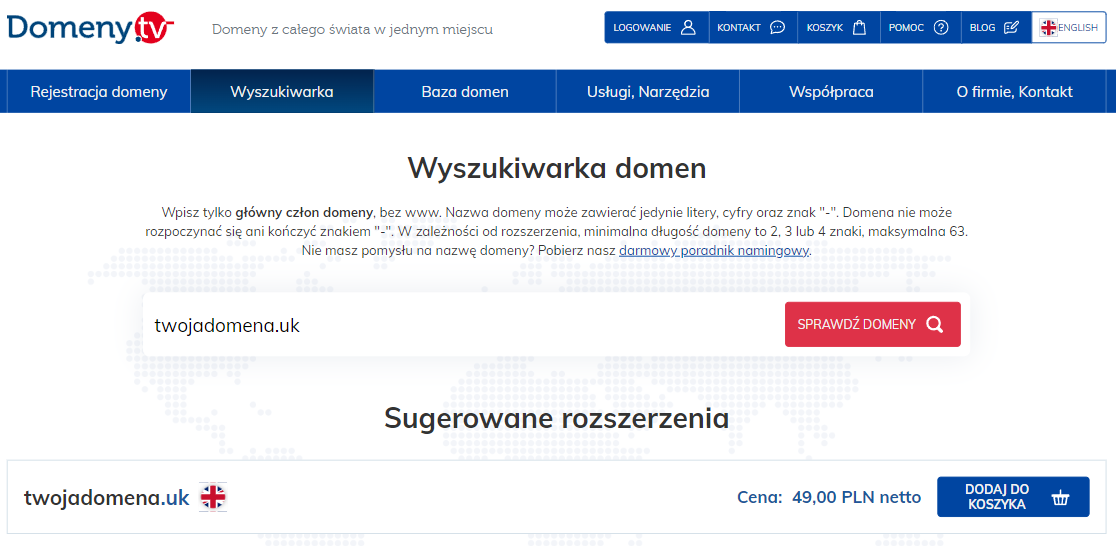Click the UK flag in the English button
The image size is (1116, 546).
[x=1048, y=28]
